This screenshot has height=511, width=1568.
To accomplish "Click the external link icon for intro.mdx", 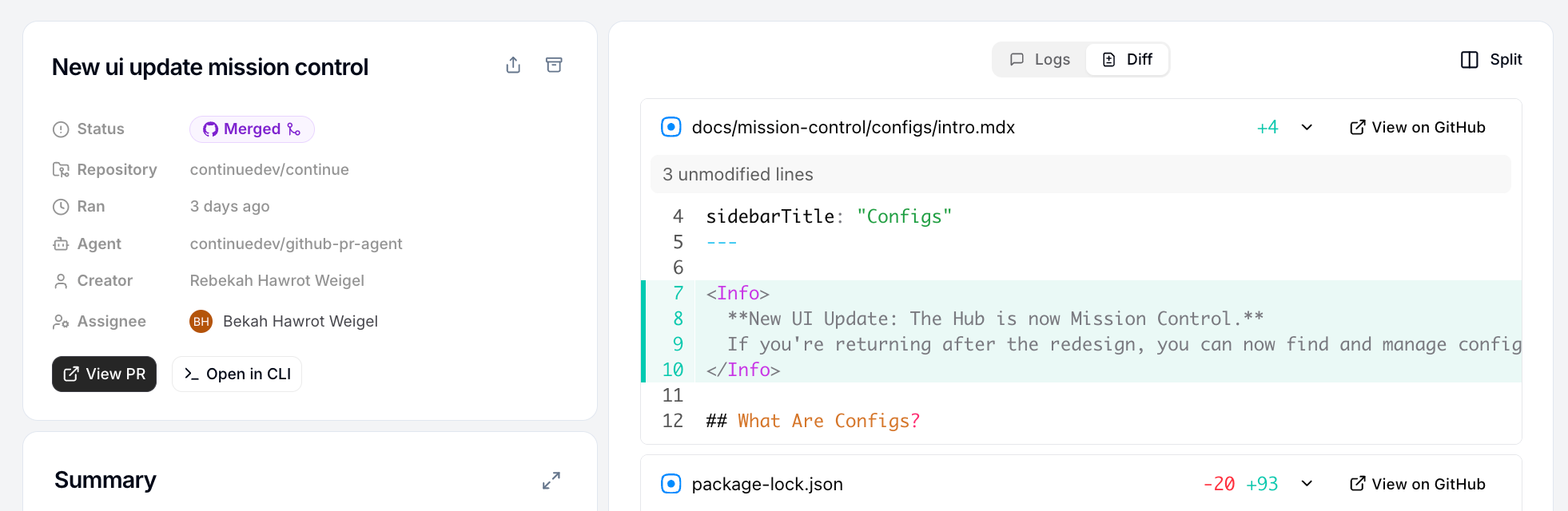I will click(x=1357, y=128).
